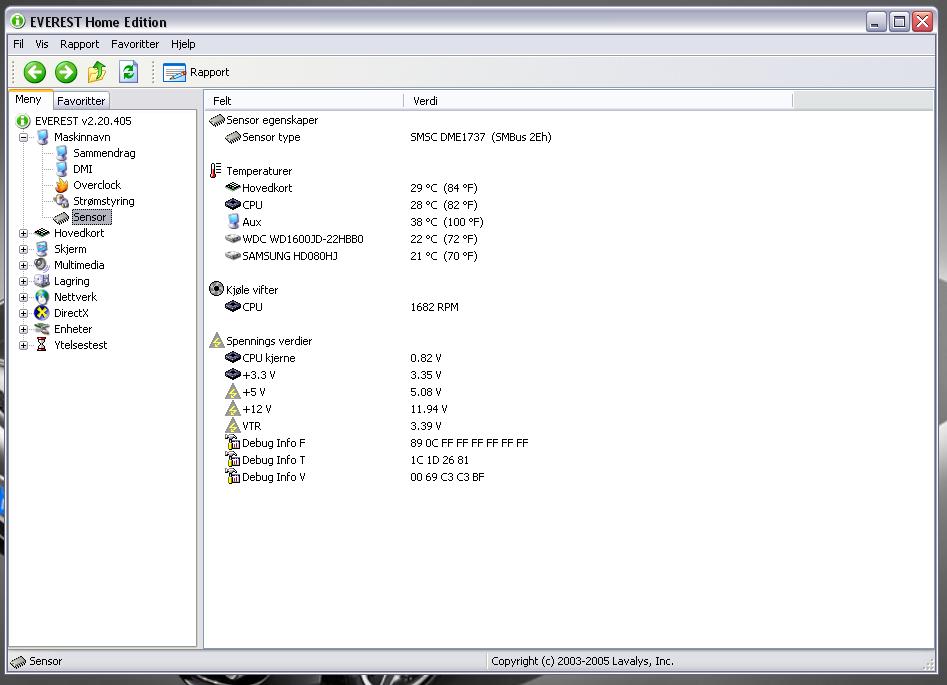947x685 pixels.
Task: Select the 1682 RPM fan value
Action: click(x=434, y=307)
